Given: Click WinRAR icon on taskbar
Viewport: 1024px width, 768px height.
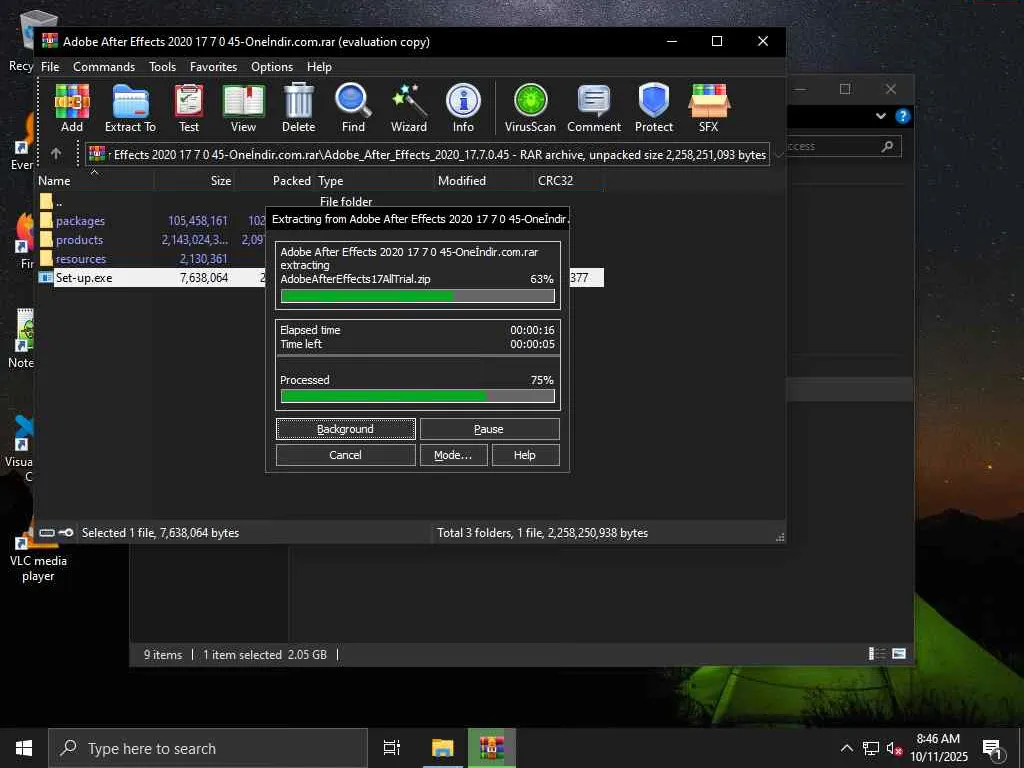Looking at the screenshot, I should (x=492, y=748).
